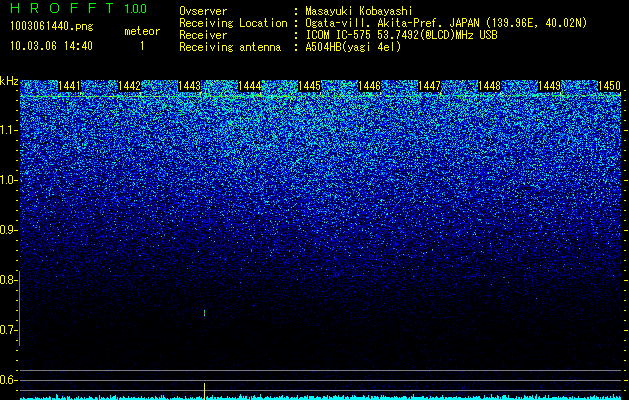Screen dimensions: 629x400
Task: Click the Receiving Location label
Action: click(x=233, y=23)
